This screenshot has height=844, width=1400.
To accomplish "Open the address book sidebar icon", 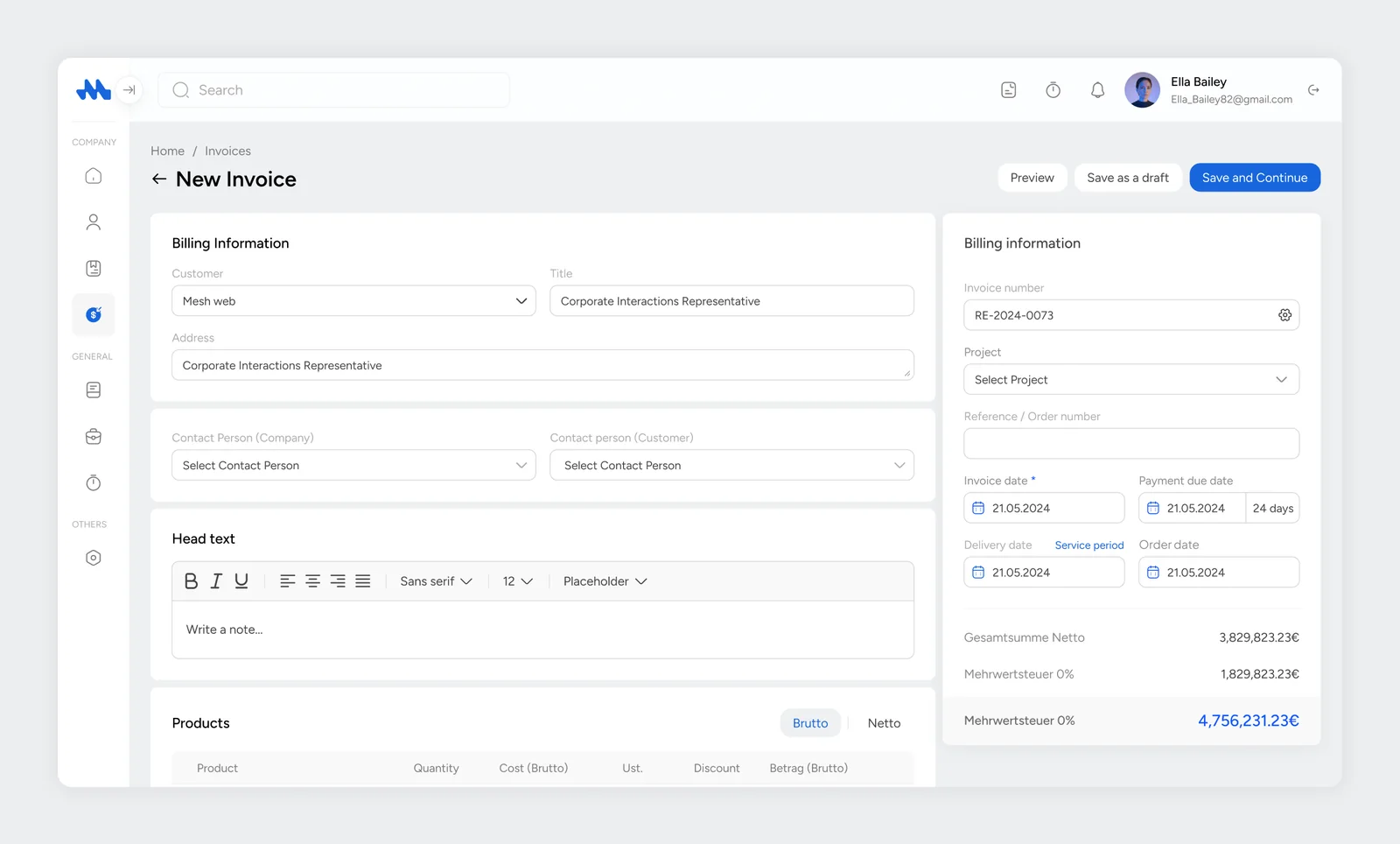I will pos(94,269).
